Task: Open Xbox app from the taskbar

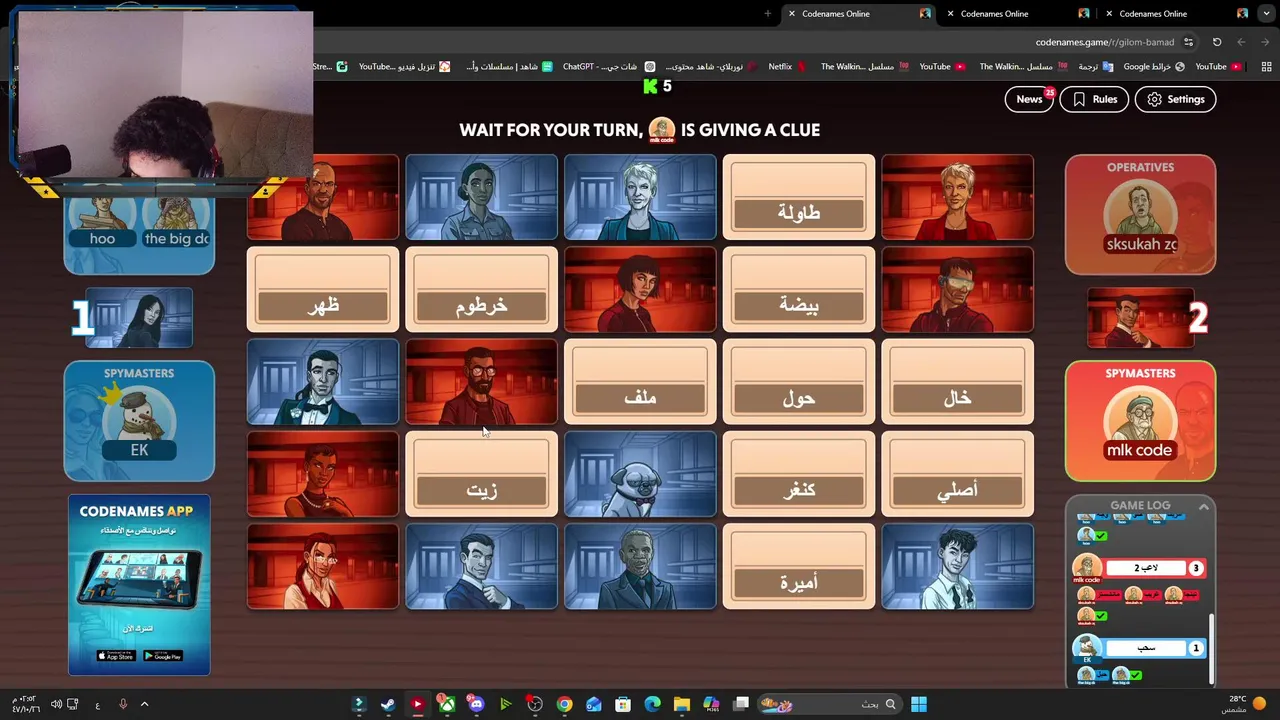Action: 446,704
